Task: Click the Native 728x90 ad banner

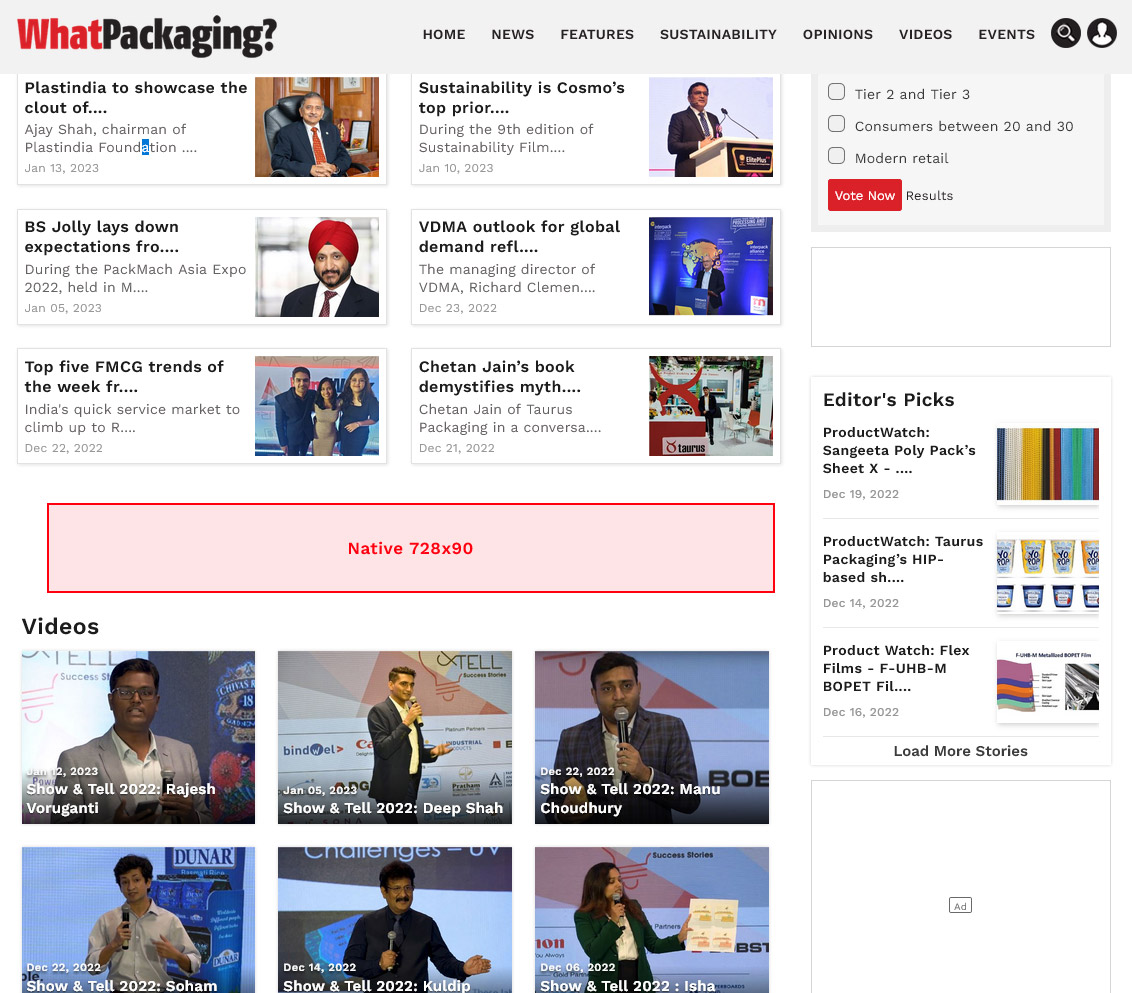Action: pyautogui.click(x=411, y=548)
